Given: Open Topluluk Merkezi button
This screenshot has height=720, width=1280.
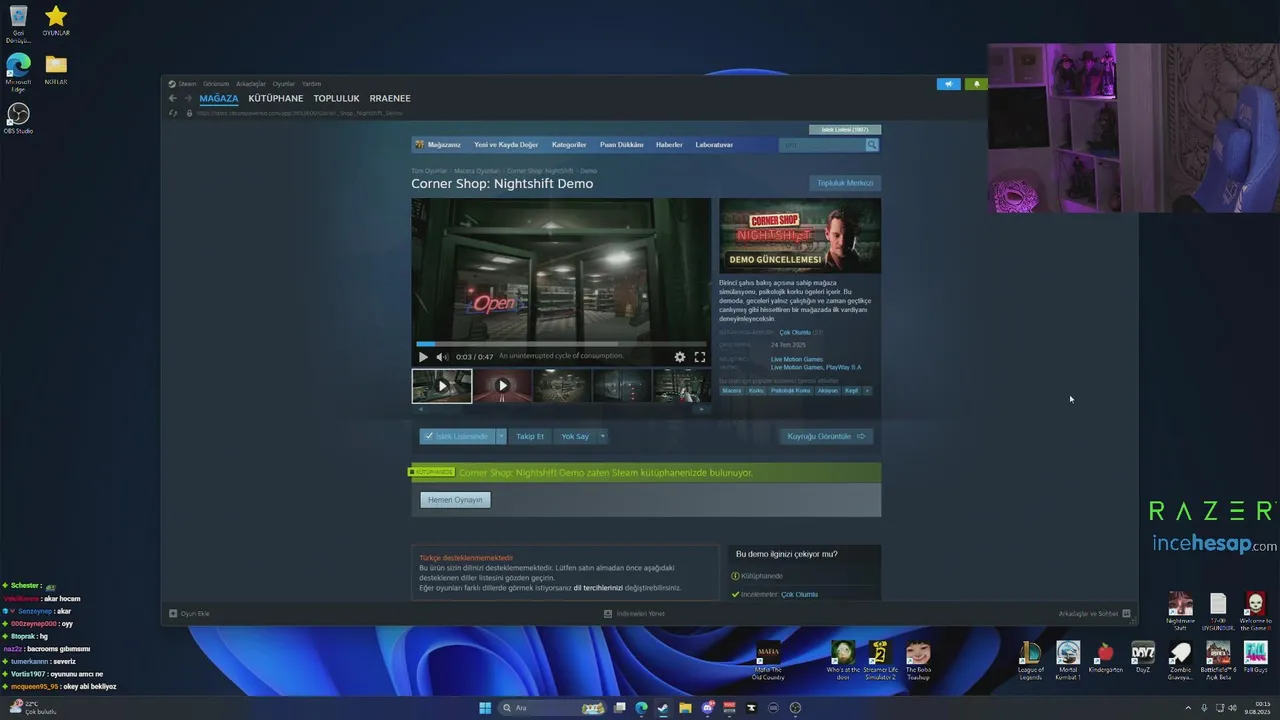Looking at the screenshot, I should [x=845, y=183].
